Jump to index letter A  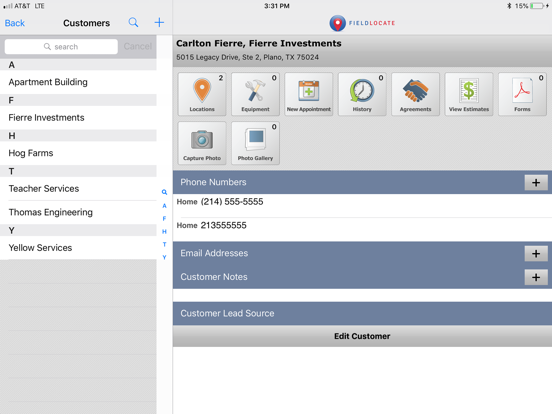pos(164,206)
